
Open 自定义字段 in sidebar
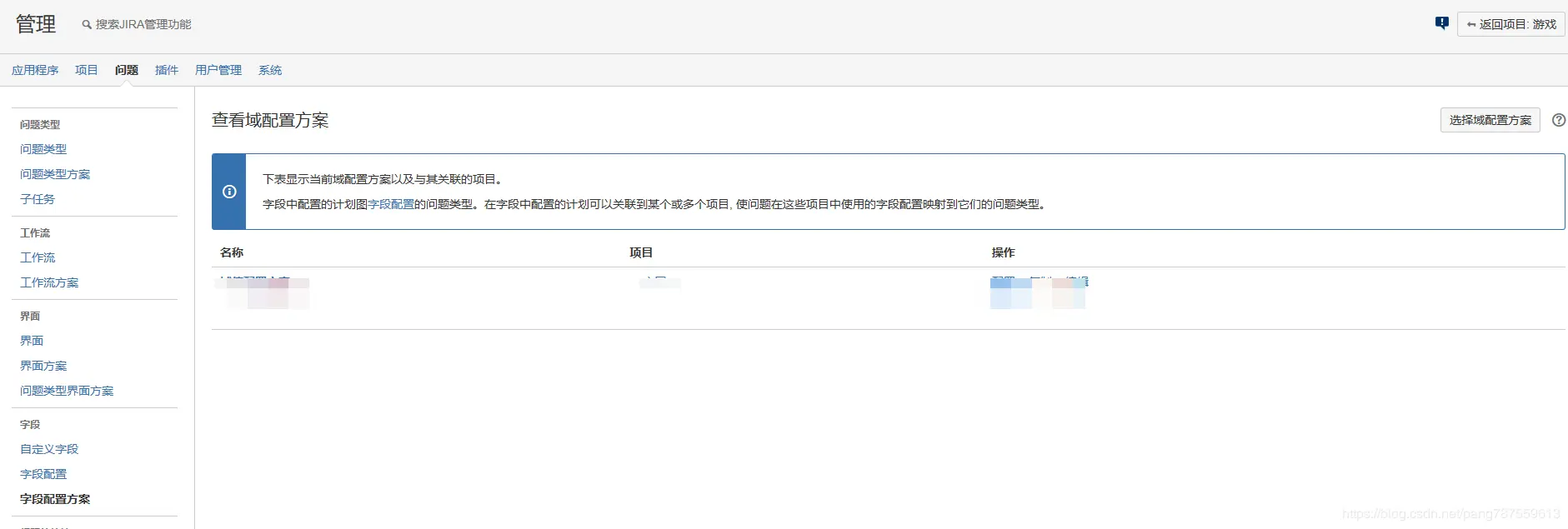click(49, 449)
